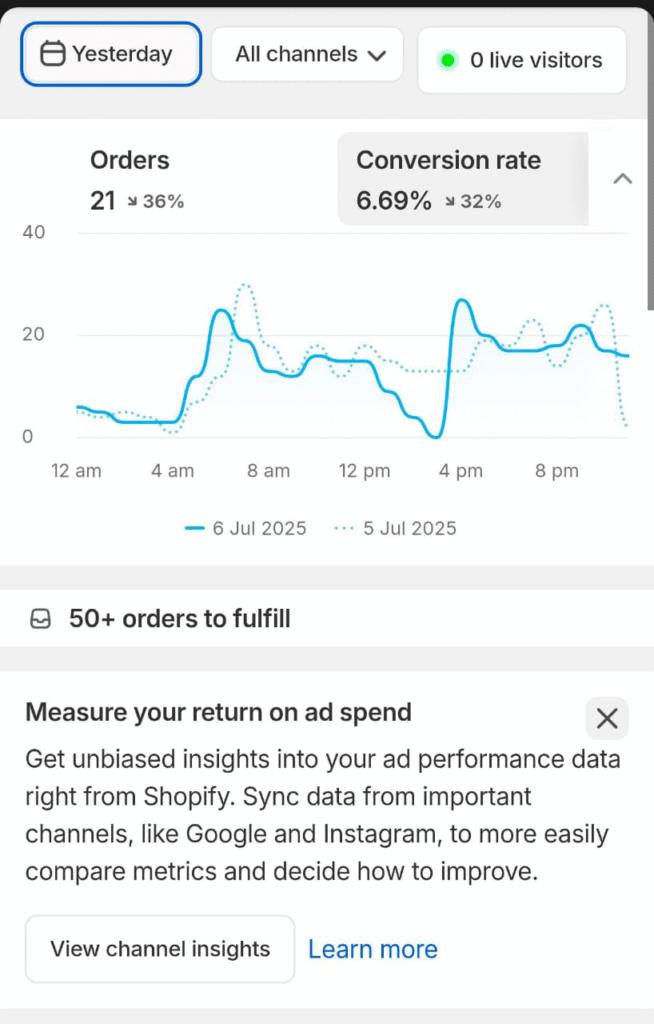Click the inbox icon beside orders to fulfill

[41, 619]
